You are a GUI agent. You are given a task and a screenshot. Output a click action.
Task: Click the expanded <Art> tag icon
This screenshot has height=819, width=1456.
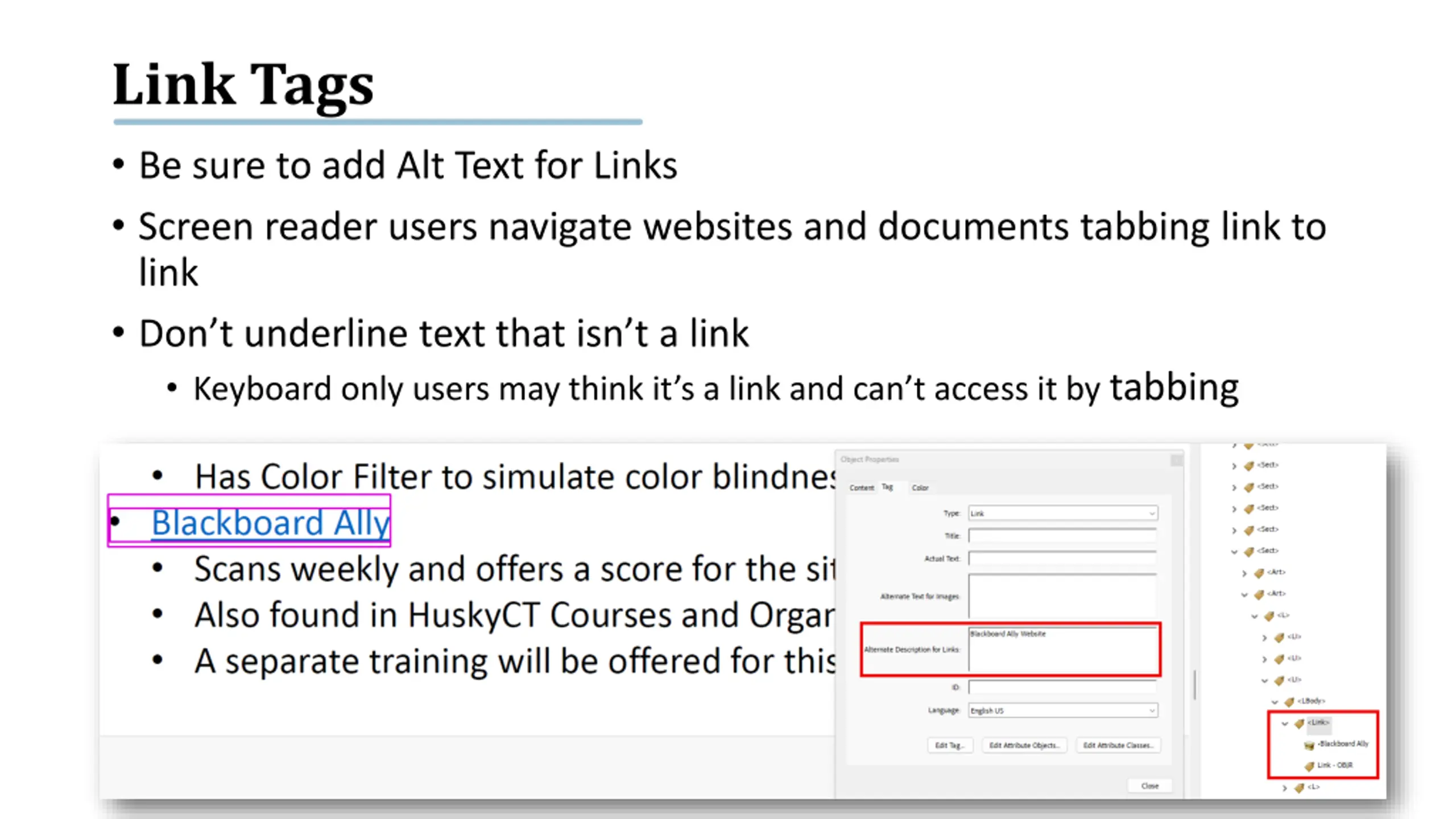(x=1259, y=594)
